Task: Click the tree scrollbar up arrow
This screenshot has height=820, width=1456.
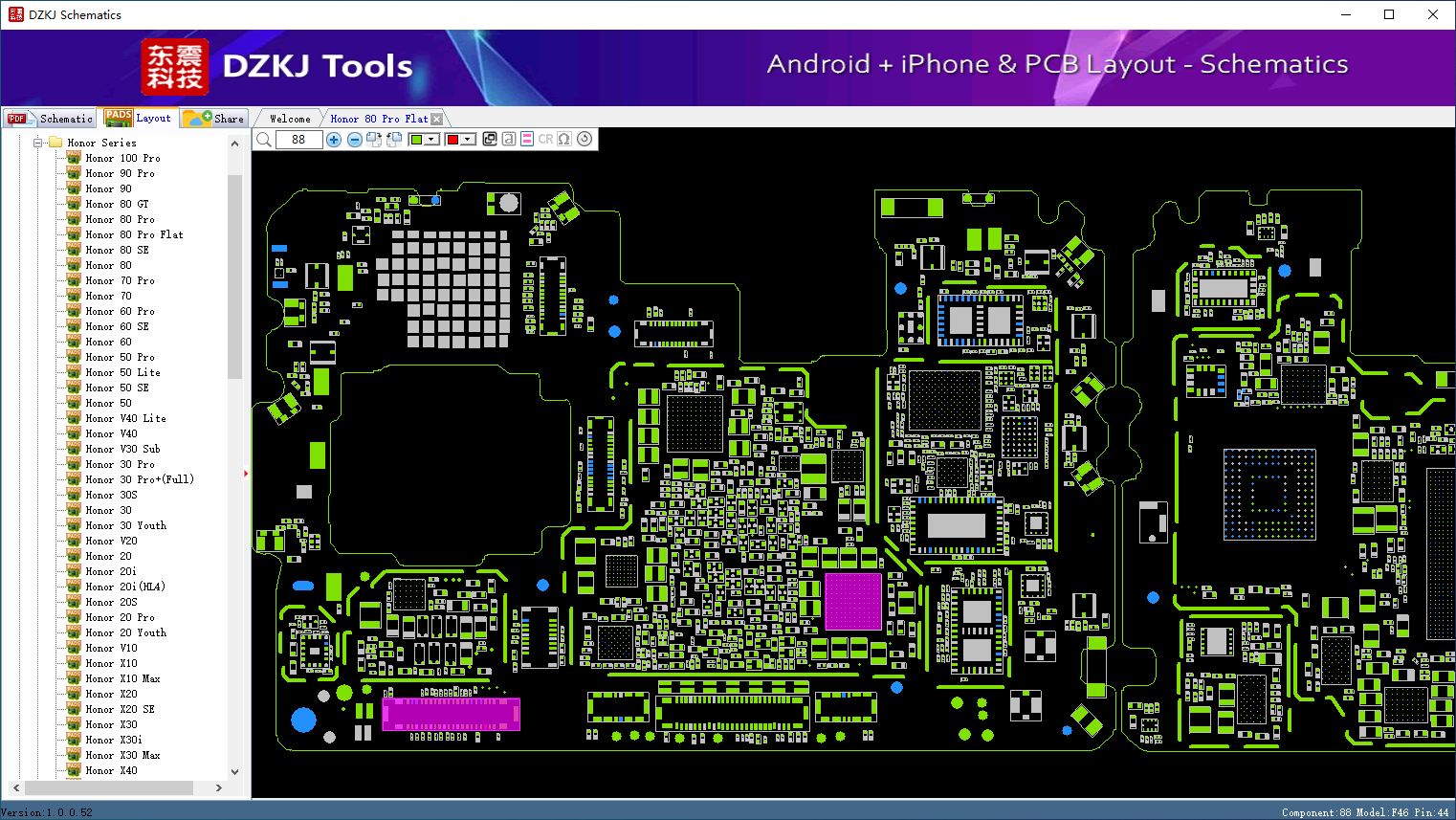Action: (x=234, y=144)
